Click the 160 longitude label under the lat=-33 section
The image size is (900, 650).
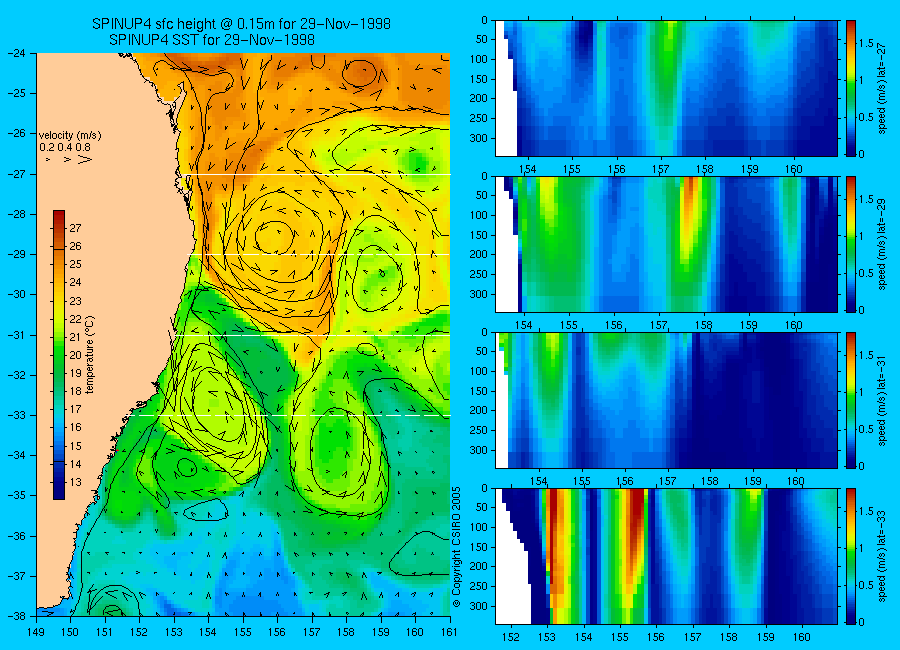coord(802,637)
